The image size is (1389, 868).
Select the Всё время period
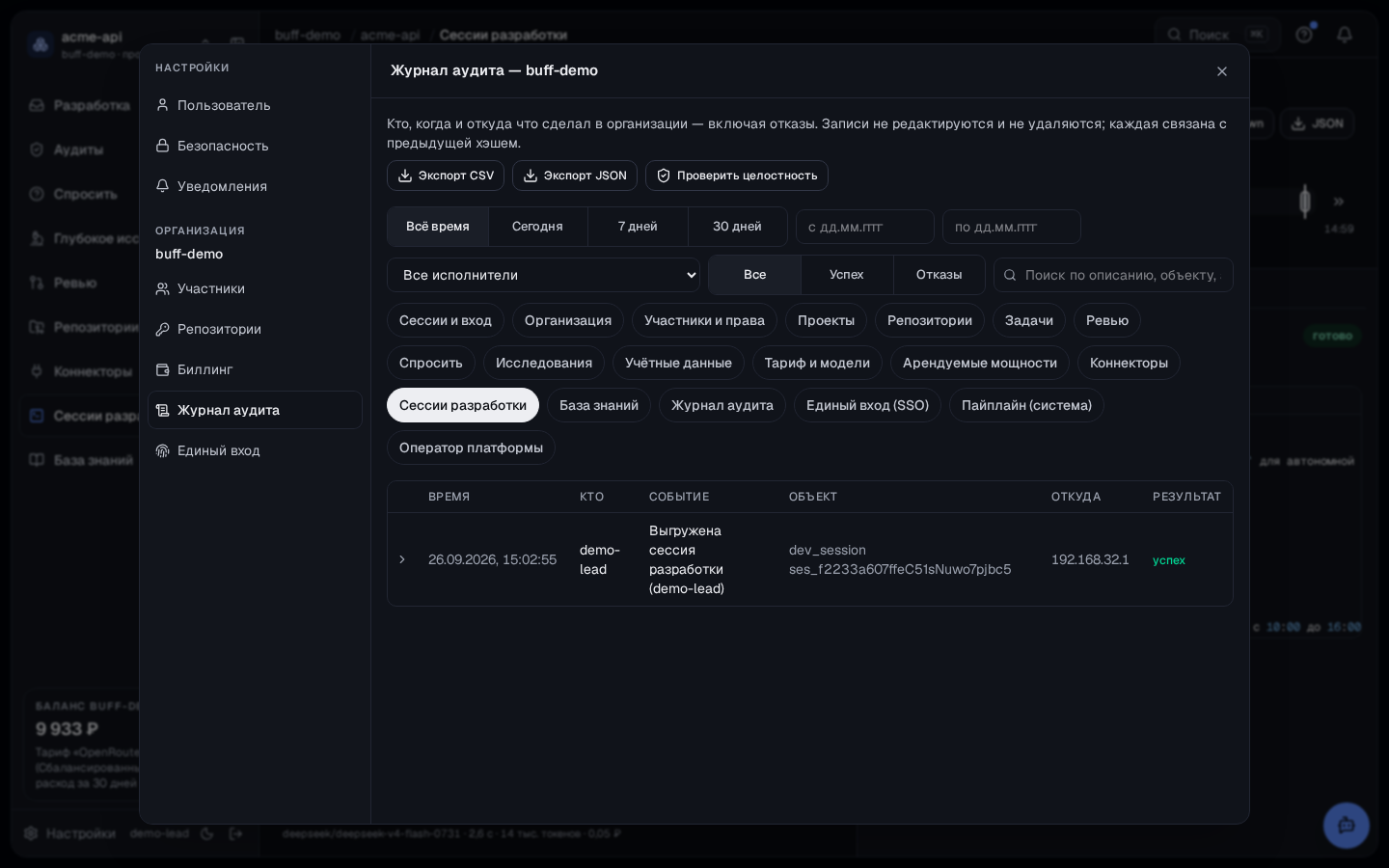tap(438, 227)
